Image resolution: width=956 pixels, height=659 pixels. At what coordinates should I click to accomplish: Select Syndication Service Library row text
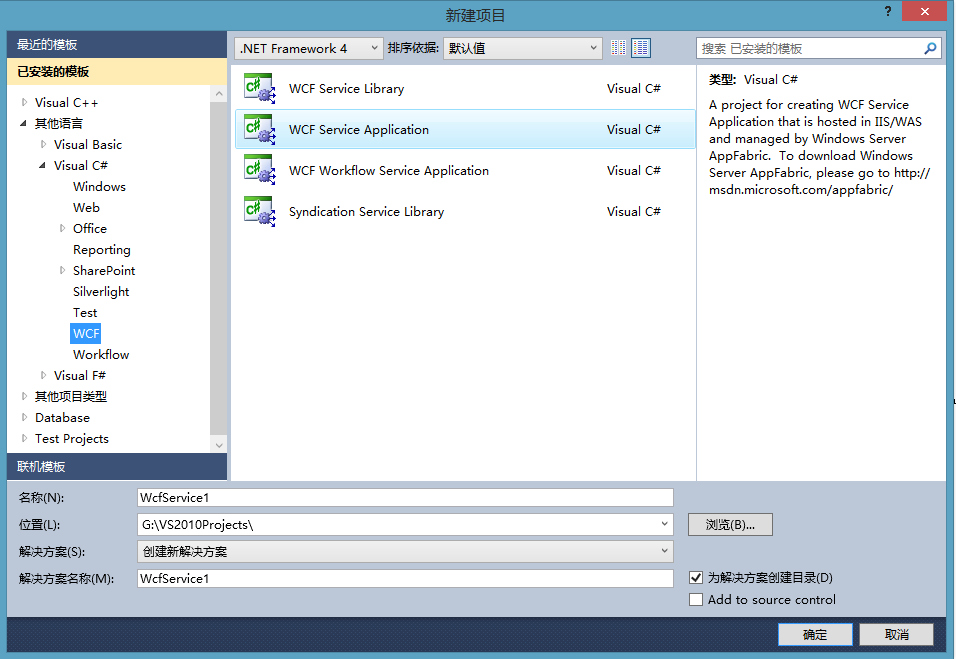point(366,212)
